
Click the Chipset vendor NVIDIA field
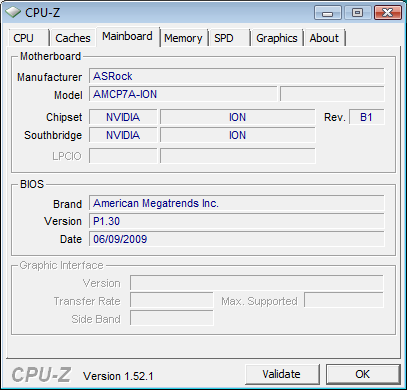(123, 117)
